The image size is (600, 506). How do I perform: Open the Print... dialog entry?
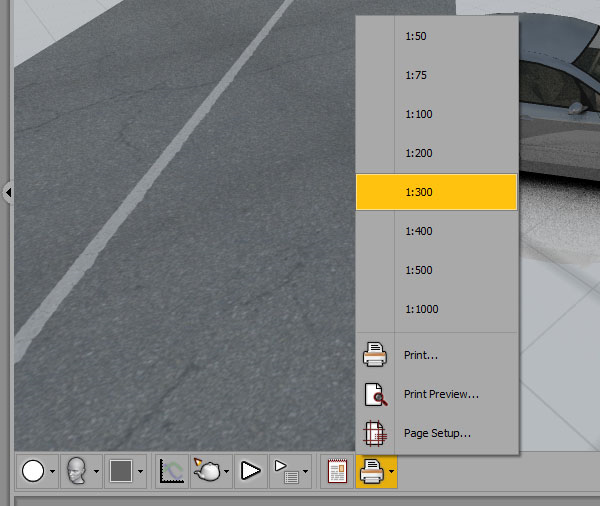click(x=437, y=355)
